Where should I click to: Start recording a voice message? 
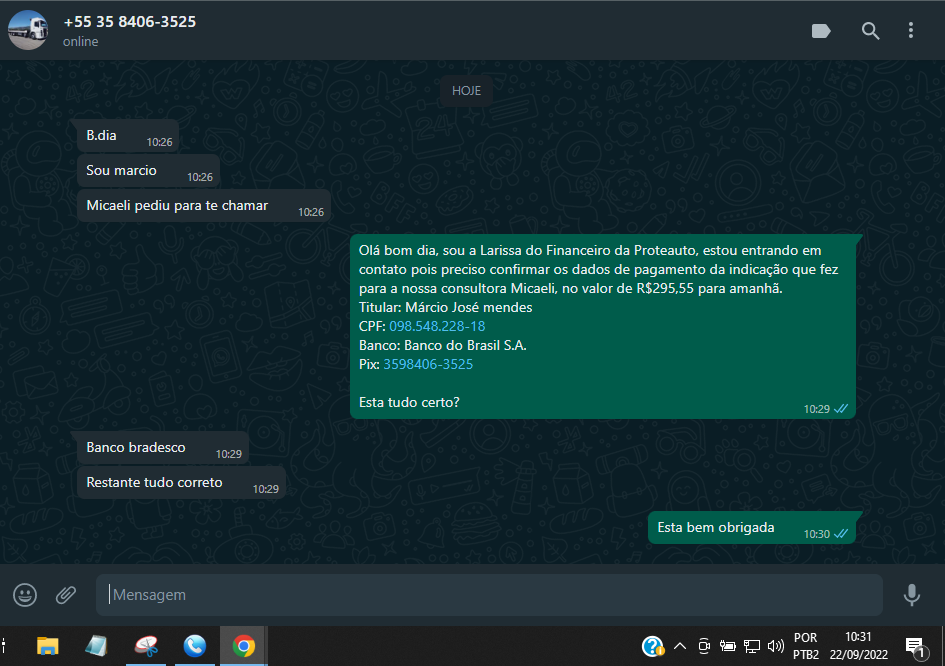pyautogui.click(x=911, y=595)
